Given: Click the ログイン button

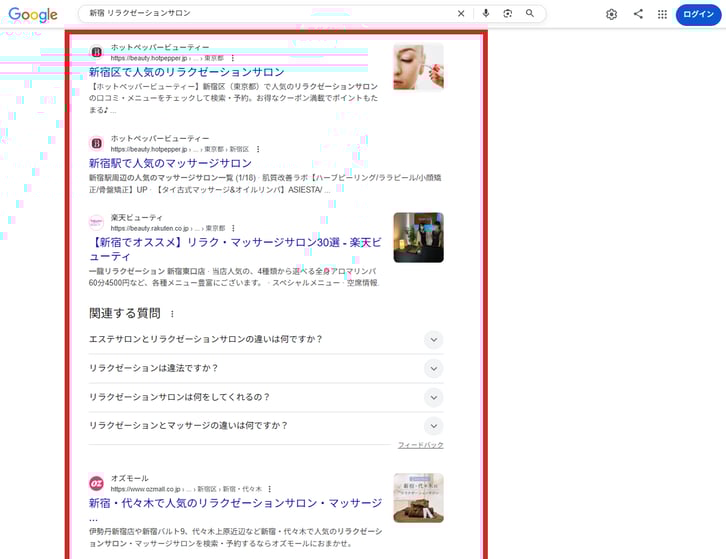Looking at the screenshot, I should (x=698, y=14).
